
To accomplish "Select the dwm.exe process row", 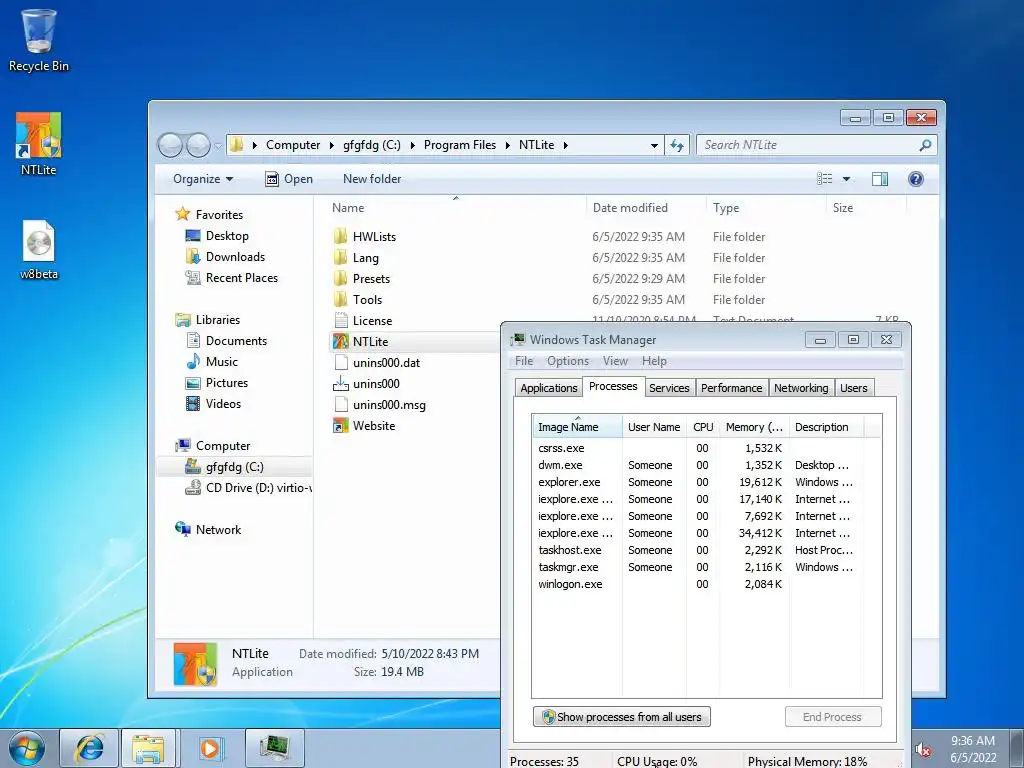I will coord(707,465).
